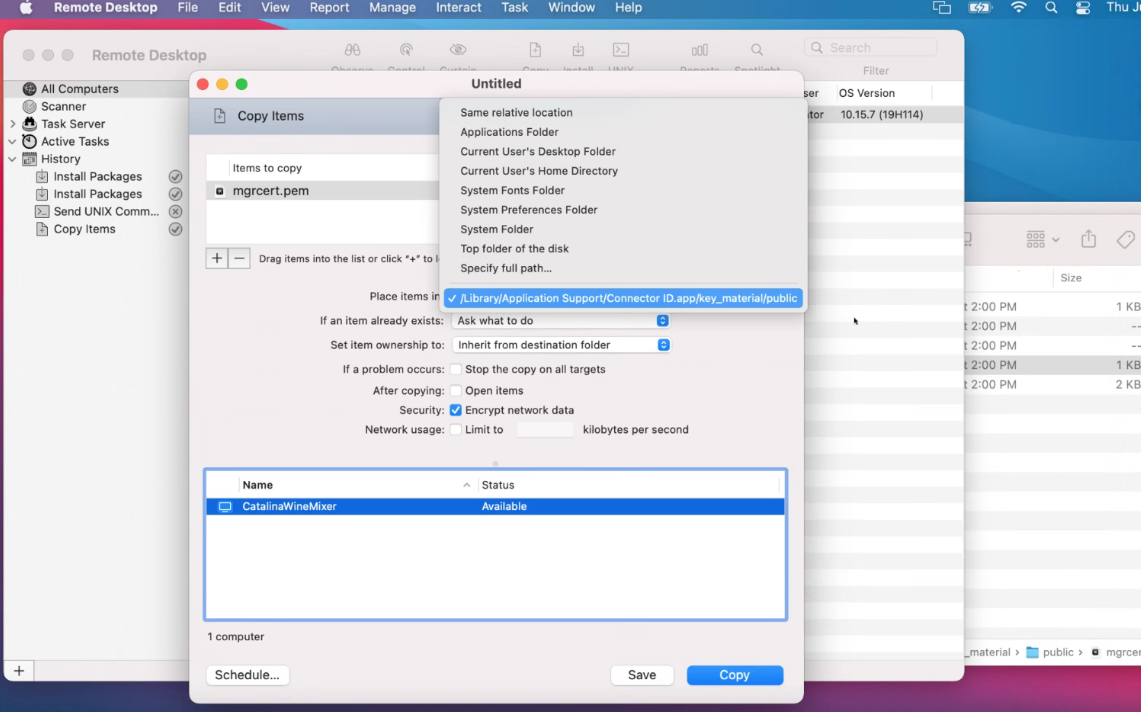Select mgrcert.pem in Items to copy
1141x712 pixels.
point(323,191)
